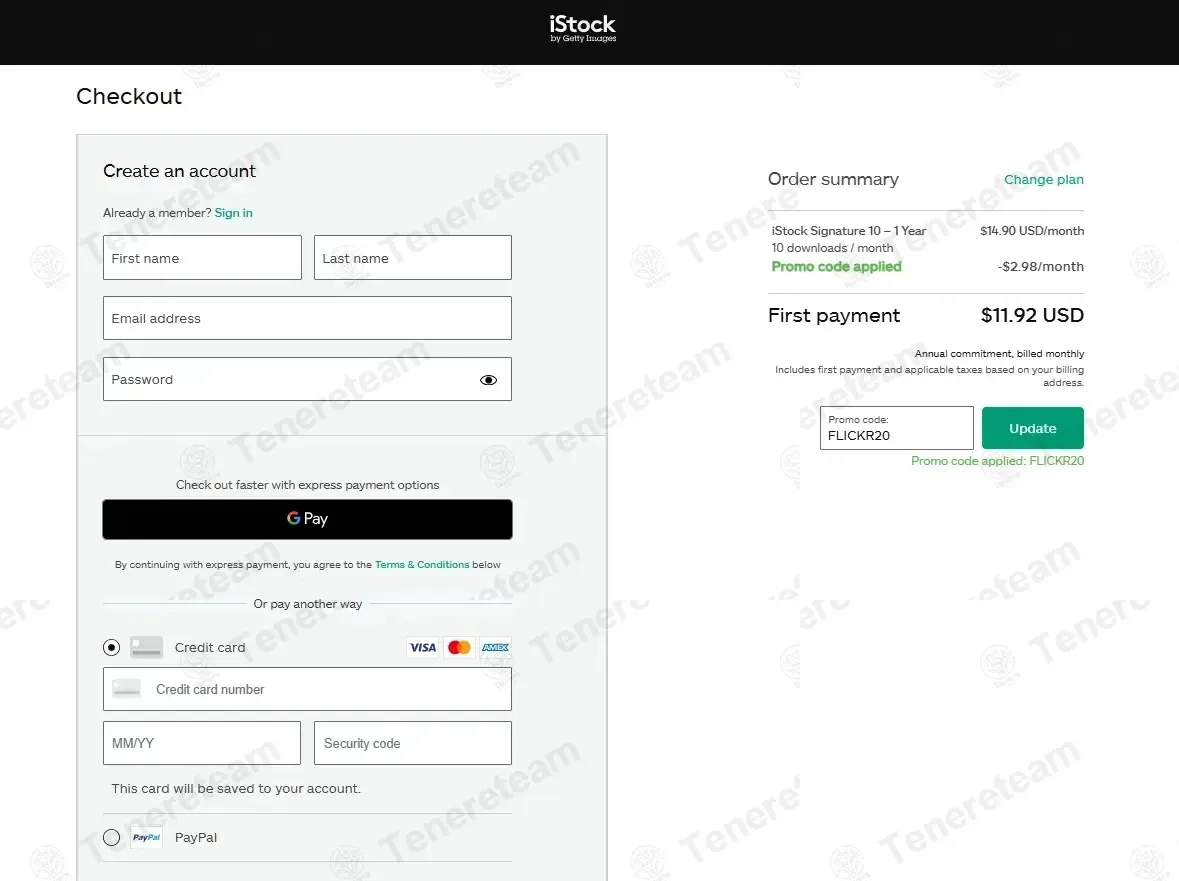1179x881 pixels.
Task: Focus the First name field
Action: (202, 258)
